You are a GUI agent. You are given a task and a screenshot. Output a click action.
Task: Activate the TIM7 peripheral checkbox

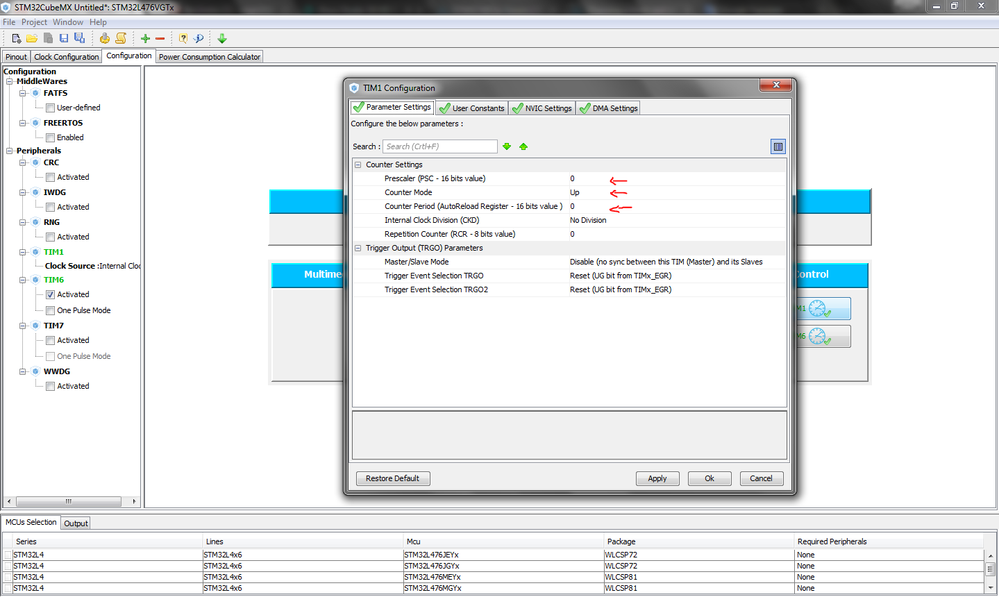[50, 340]
